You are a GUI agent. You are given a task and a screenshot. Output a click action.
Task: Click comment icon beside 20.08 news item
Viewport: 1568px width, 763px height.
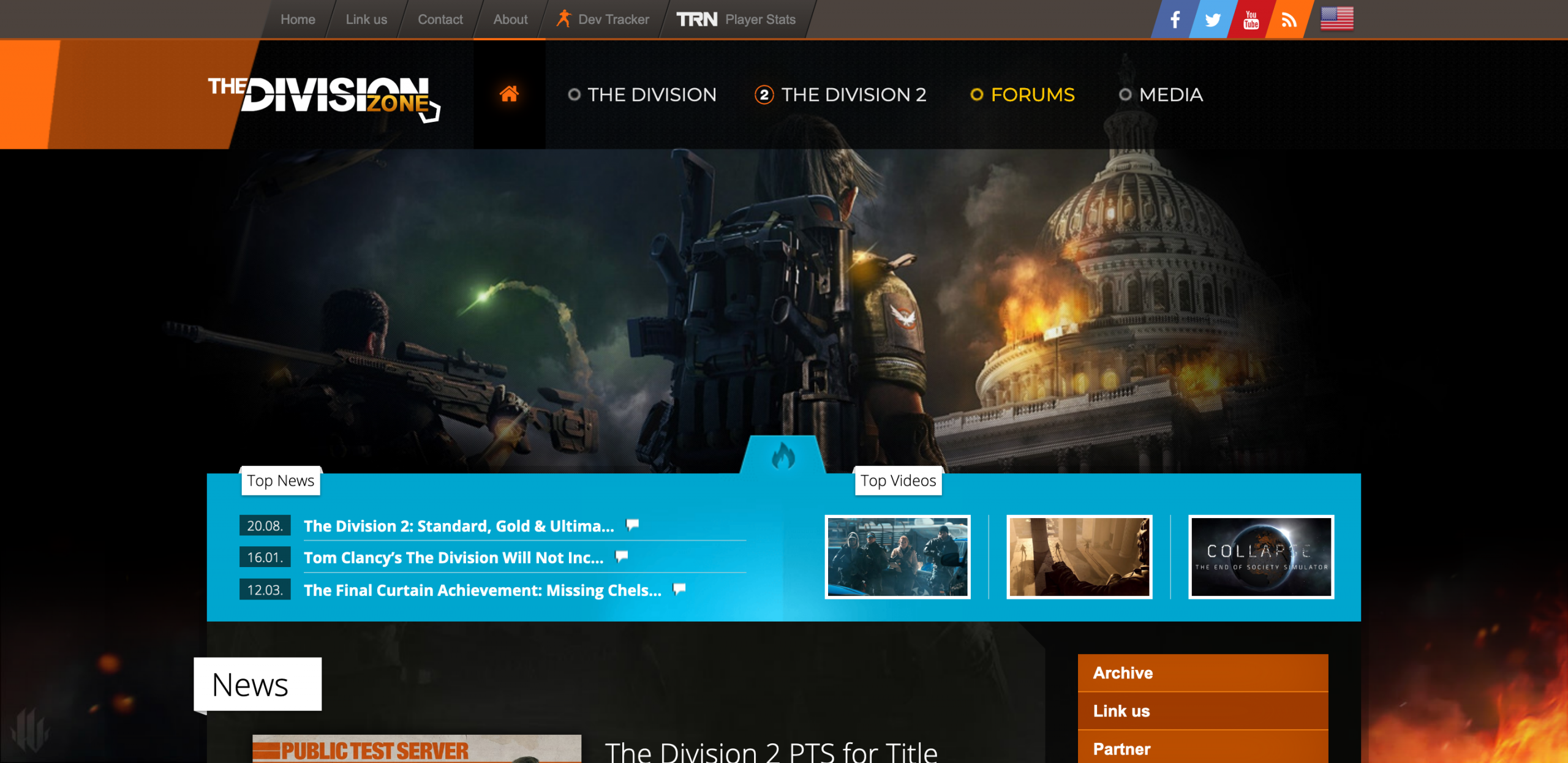click(632, 525)
